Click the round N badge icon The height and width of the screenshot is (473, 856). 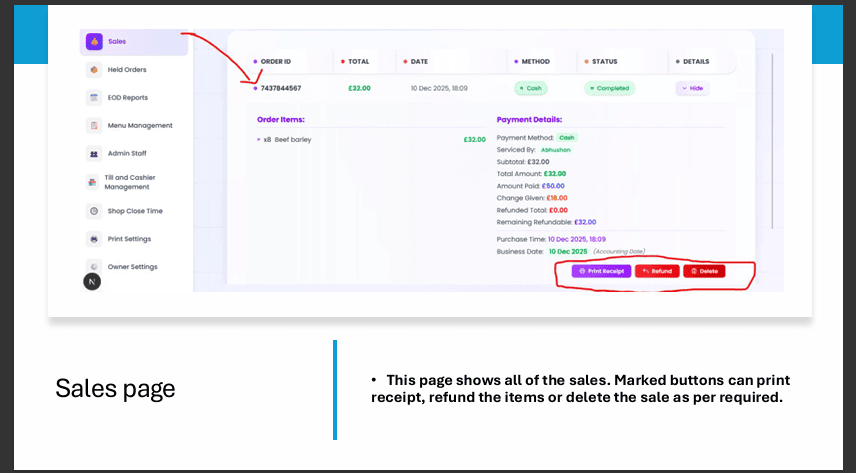pos(92,282)
